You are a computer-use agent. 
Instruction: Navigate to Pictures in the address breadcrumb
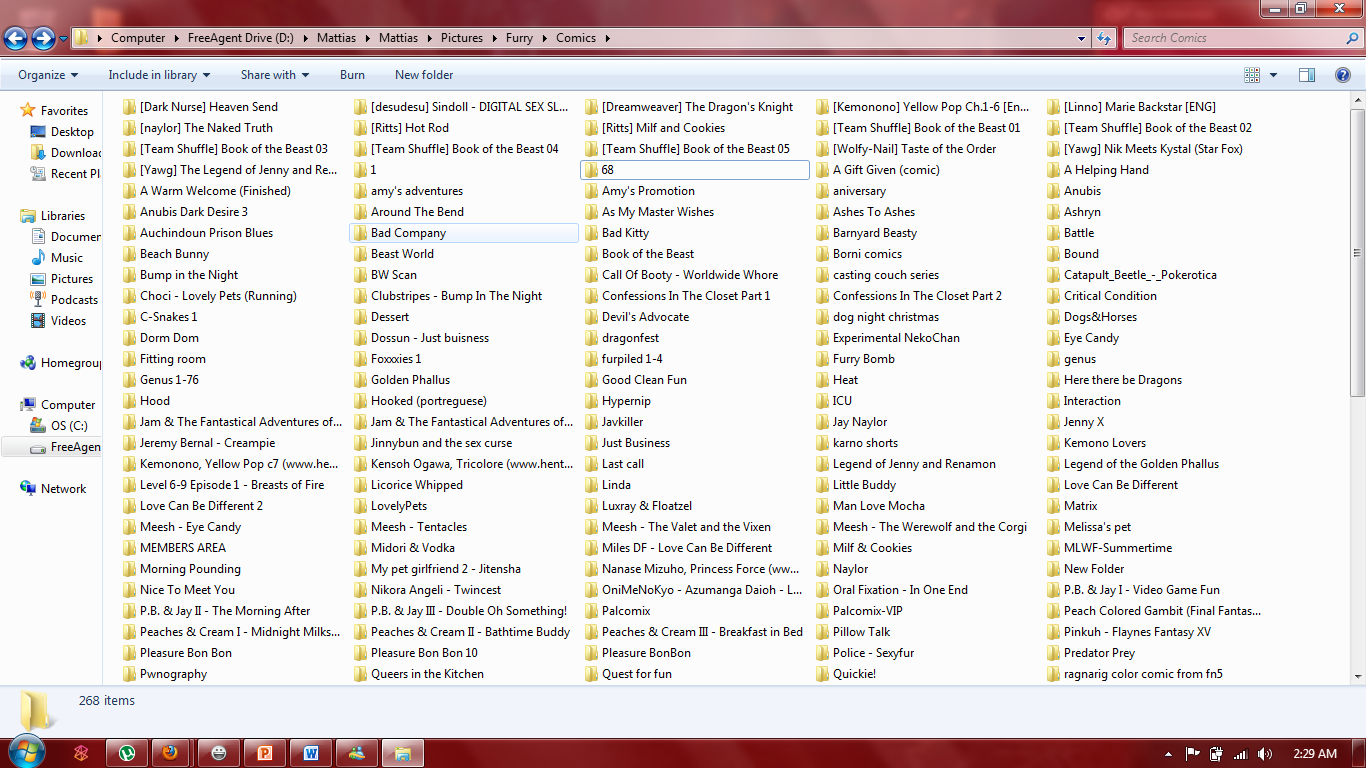click(462, 38)
